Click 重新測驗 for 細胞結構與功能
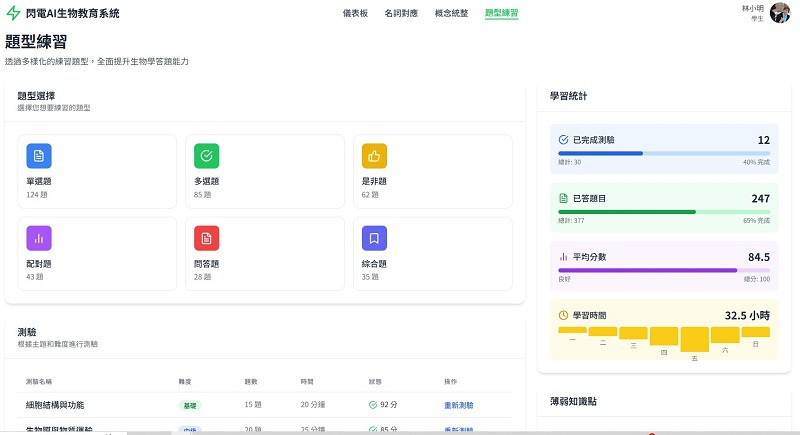The width and height of the screenshot is (800, 435). pyautogui.click(x=459, y=405)
